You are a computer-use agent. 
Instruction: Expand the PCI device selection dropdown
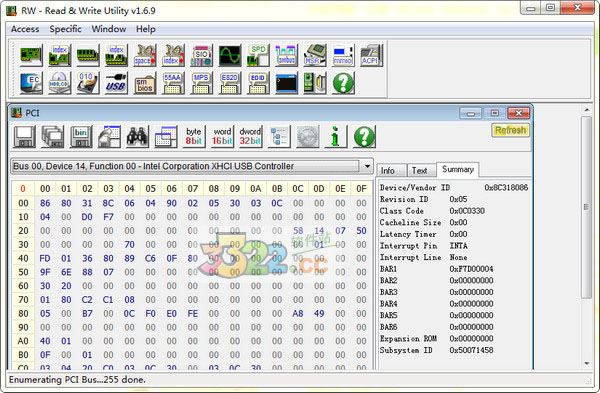pyautogui.click(x=367, y=166)
